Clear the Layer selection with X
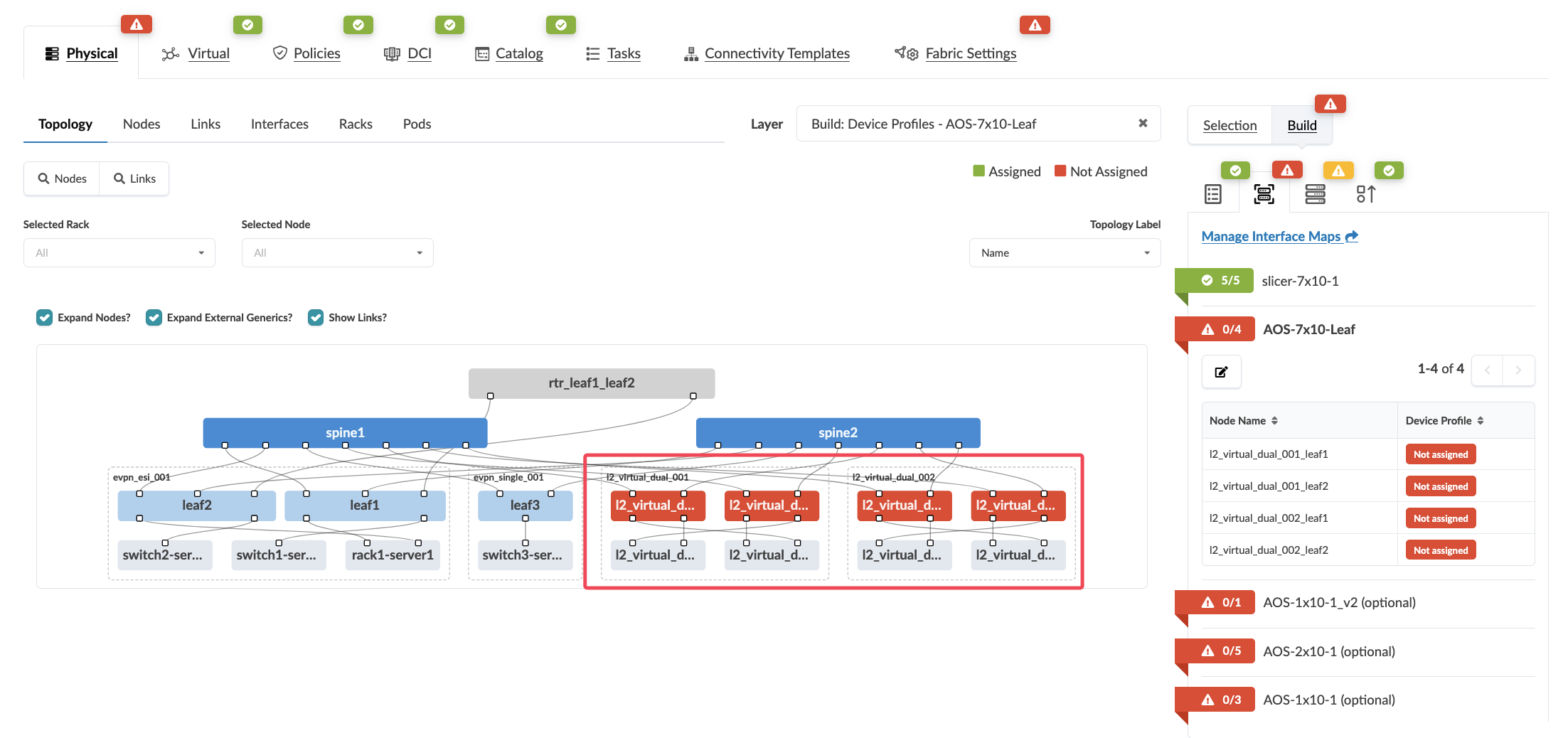Screen dimensions: 1568x738 (1143, 123)
